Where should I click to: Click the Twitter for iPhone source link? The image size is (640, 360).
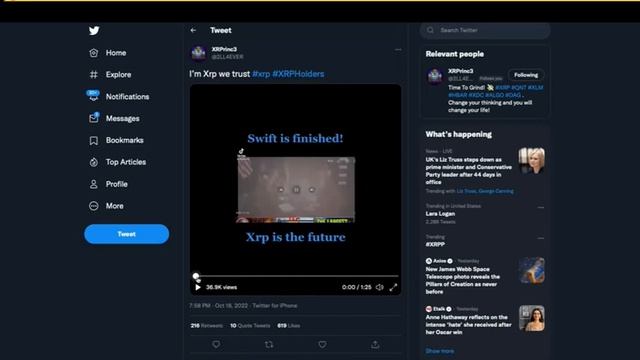point(275,306)
